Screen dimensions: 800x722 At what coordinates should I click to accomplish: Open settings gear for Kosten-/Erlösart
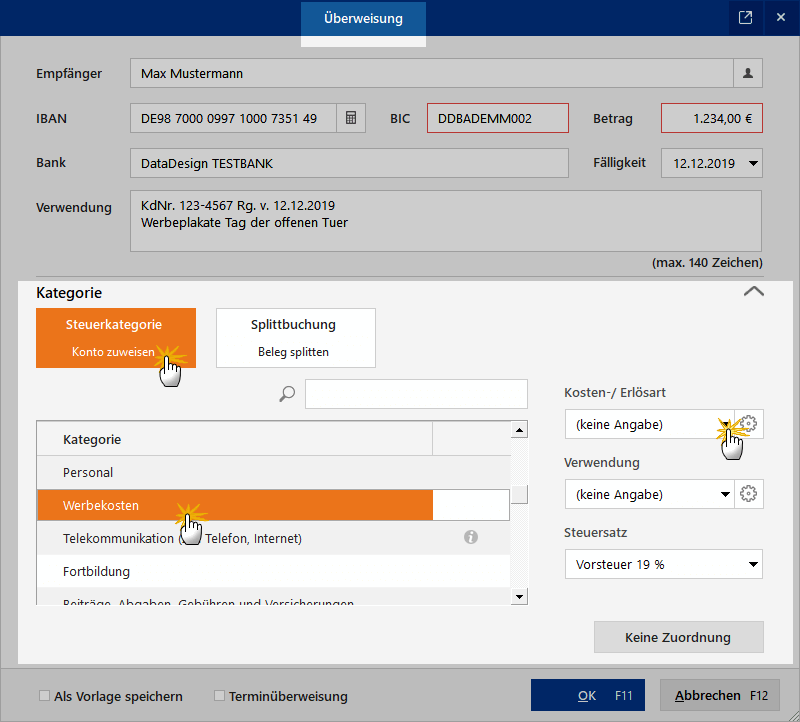click(x=748, y=424)
